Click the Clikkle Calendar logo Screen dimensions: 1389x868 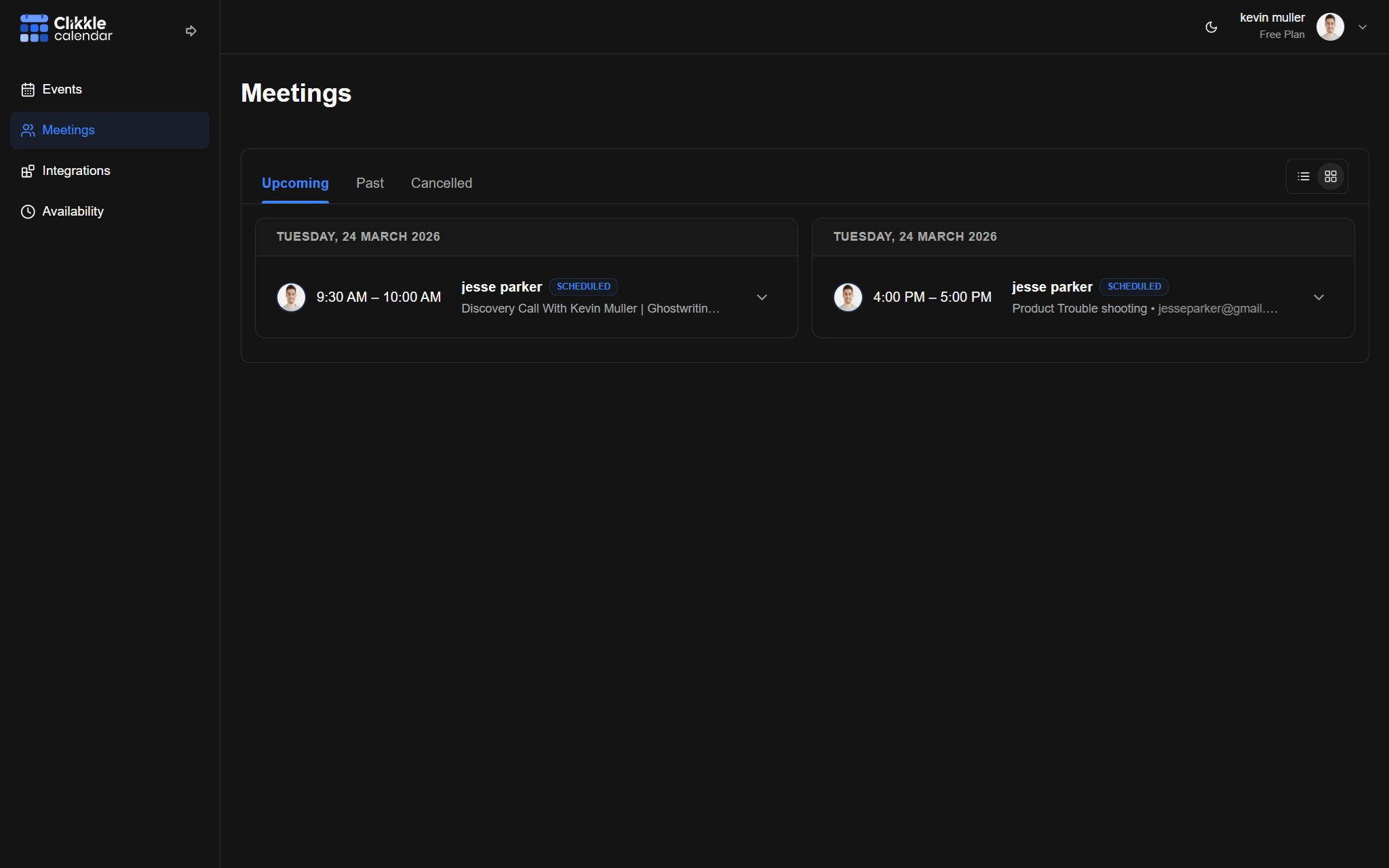pos(66,28)
